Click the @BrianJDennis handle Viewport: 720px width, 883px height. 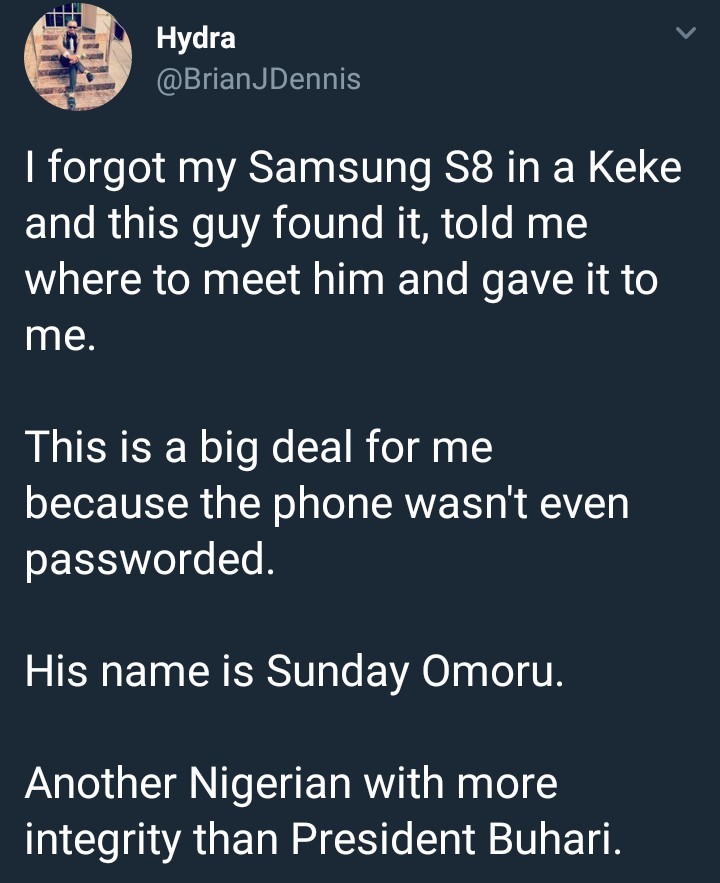(x=258, y=79)
